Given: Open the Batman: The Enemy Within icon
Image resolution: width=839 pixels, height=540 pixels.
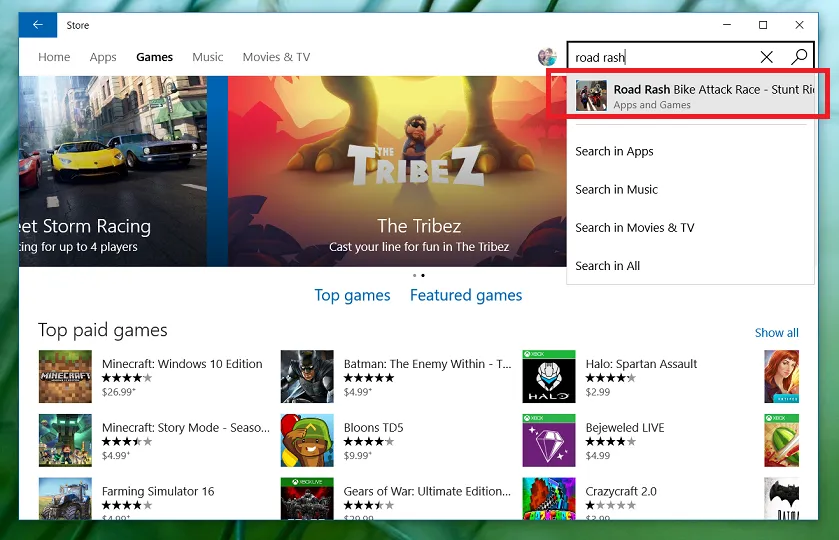Looking at the screenshot, I should 307,376.
